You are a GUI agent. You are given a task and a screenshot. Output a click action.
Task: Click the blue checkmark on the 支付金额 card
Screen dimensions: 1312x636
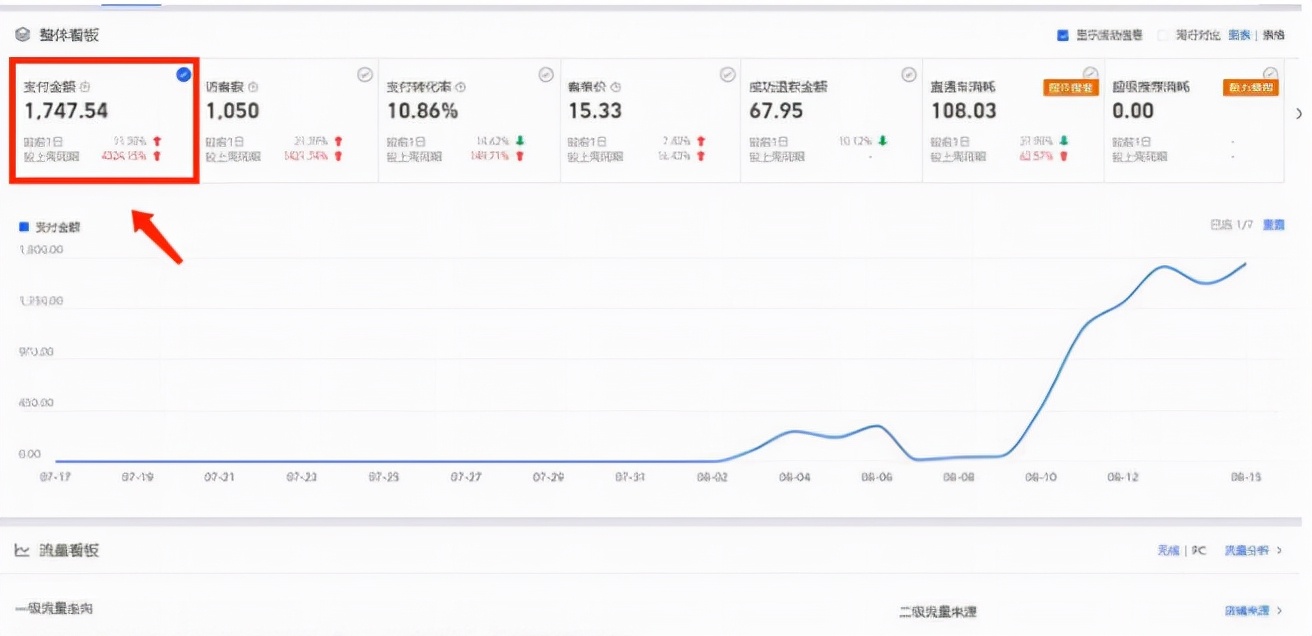point(184,72)
